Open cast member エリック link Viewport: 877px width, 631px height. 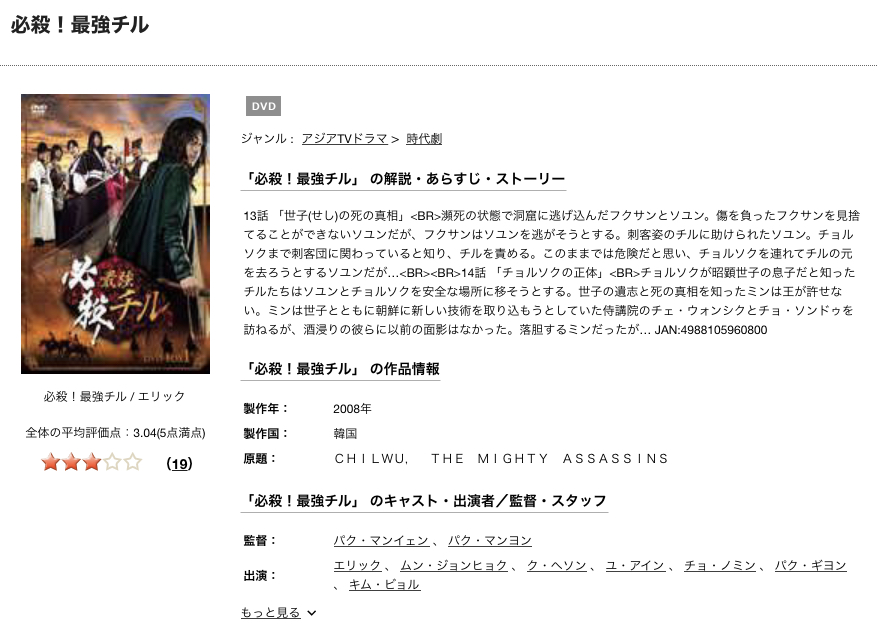coord(357,566)
